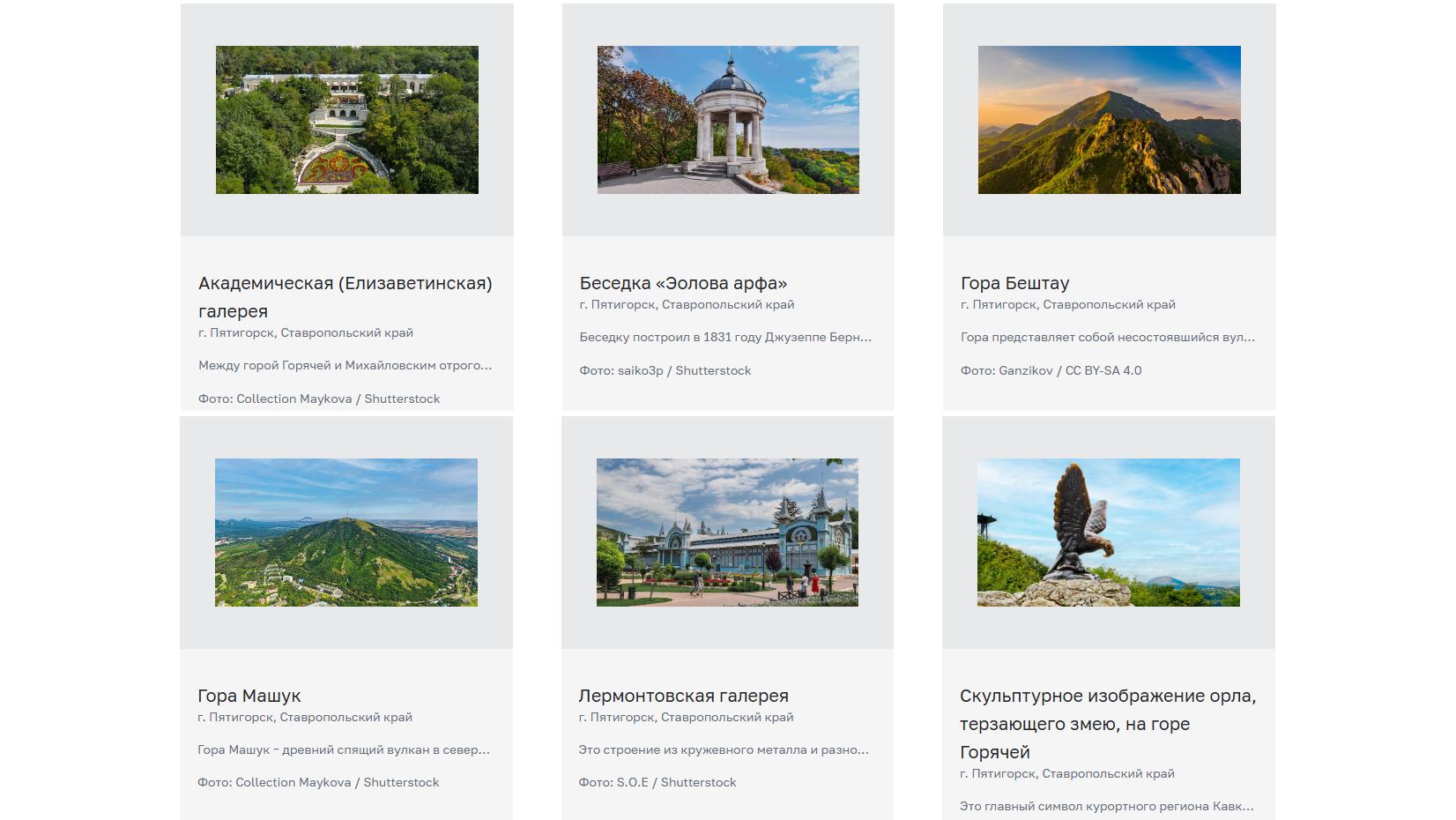Click the Collection Maykova / Shutterstock credit
The height and width of the screenshot is (820, 1456).
(x=320, y=399)
